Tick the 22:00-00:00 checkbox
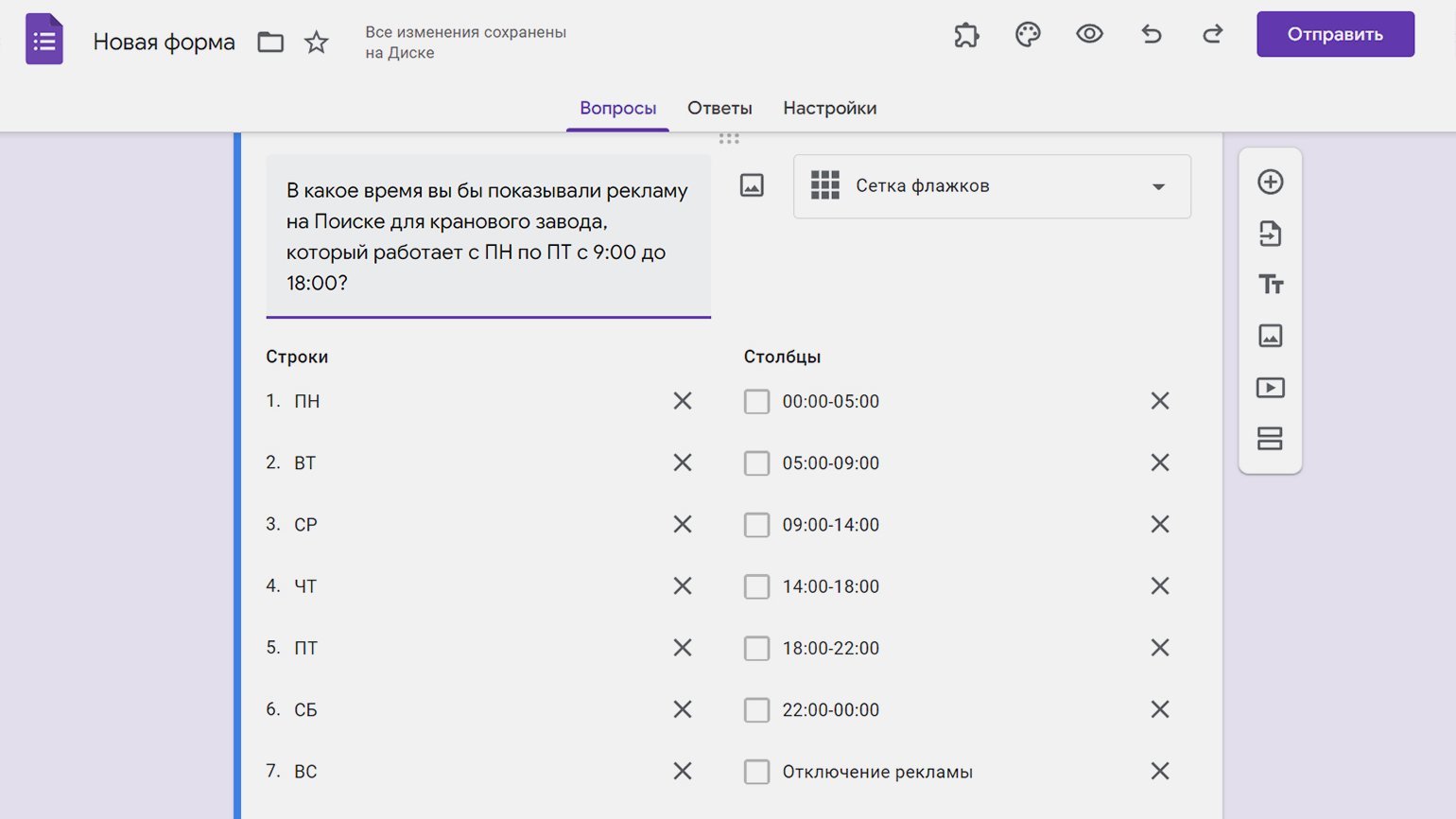1456x819 pixels. 756,710
